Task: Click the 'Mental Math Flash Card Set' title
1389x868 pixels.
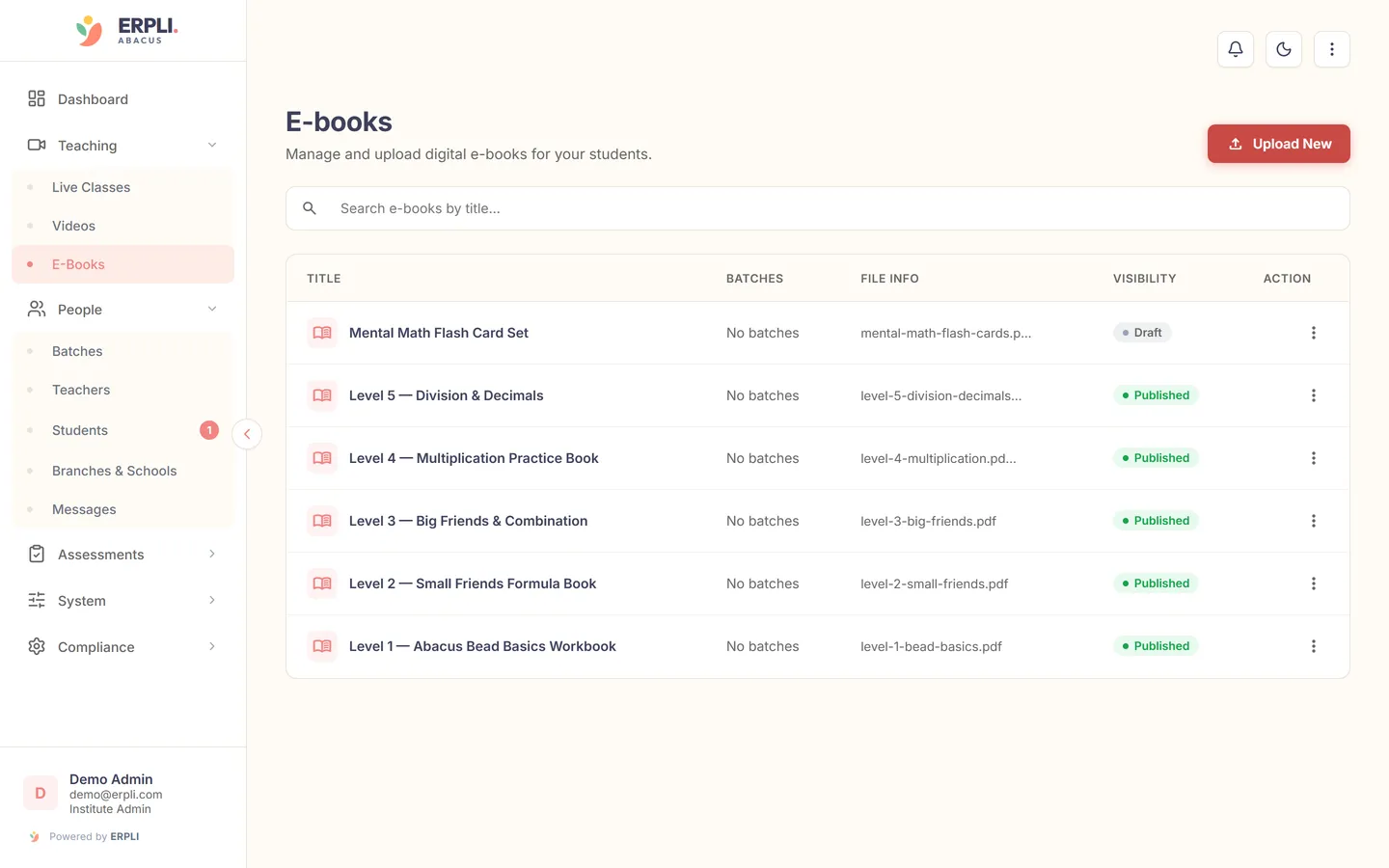Action: pyautogui.click(x=439, y=333)
